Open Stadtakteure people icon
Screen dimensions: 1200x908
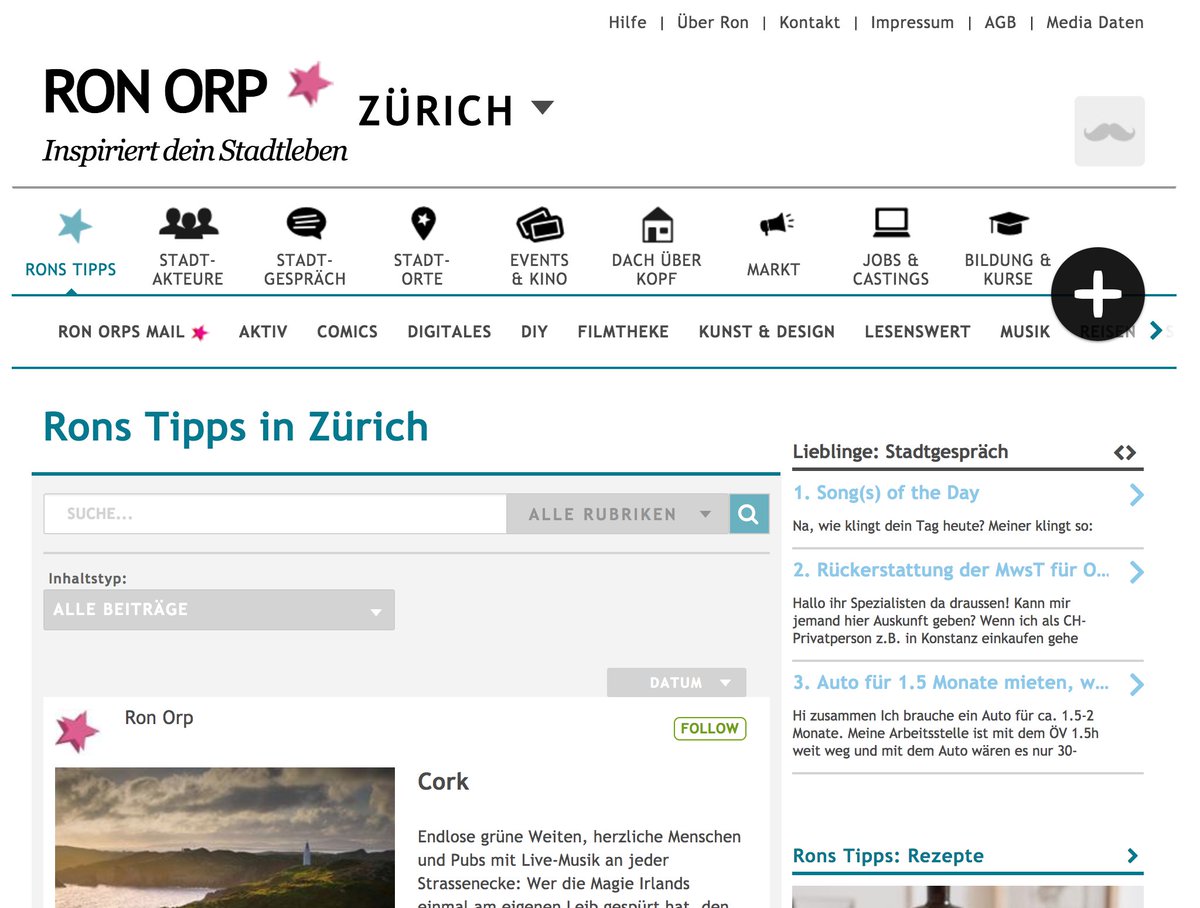[x=188, y=223]
